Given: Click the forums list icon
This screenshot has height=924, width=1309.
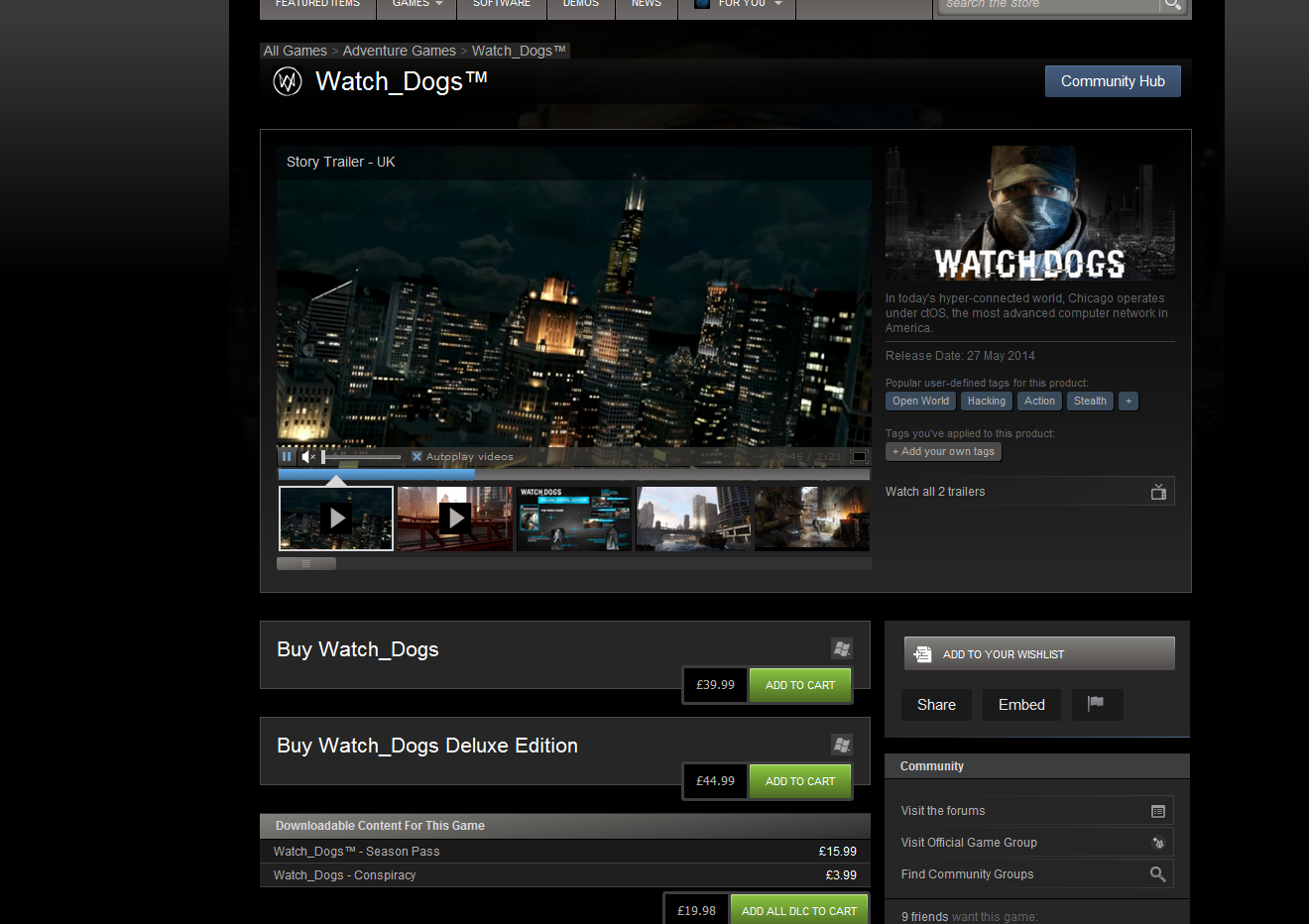Looking at the screenshot, I should [x=1157, y=811].
